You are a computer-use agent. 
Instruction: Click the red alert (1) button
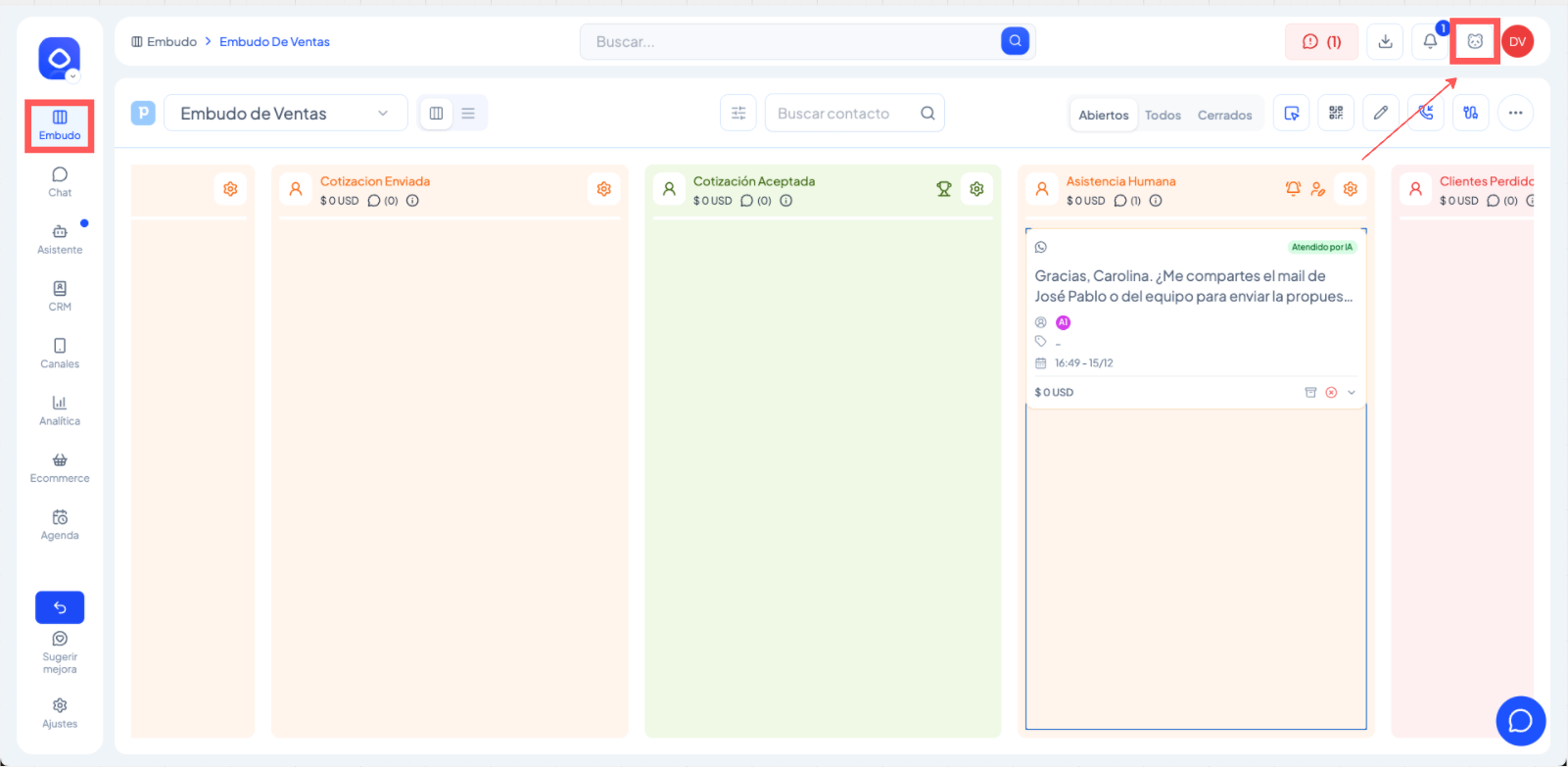(1321, 41)
